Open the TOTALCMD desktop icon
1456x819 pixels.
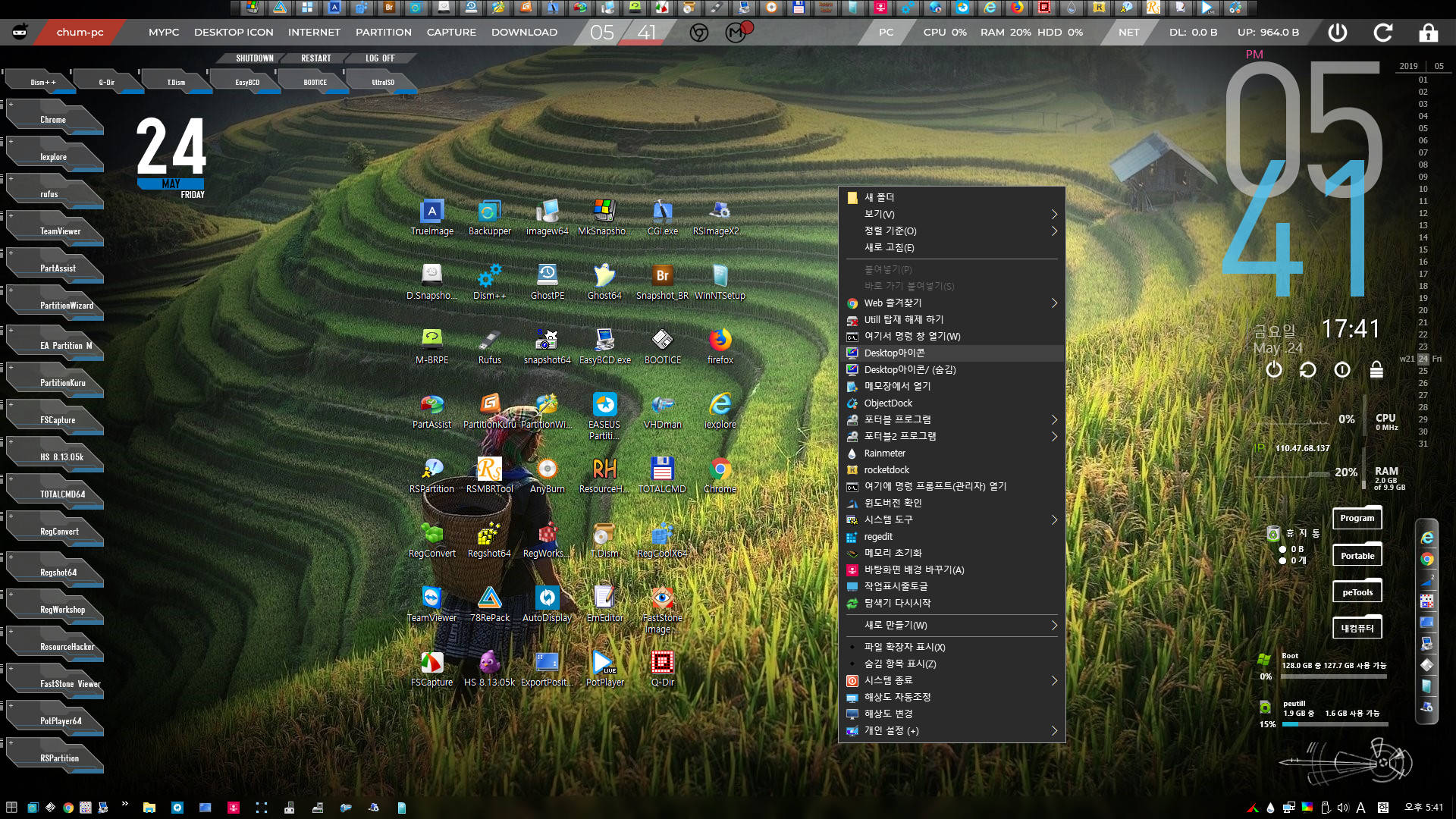point(662,475)
